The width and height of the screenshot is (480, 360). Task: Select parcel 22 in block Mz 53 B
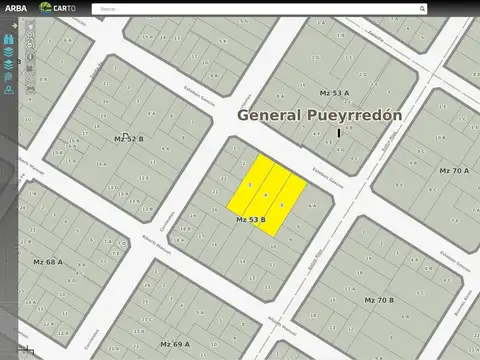tap(223, 179)
